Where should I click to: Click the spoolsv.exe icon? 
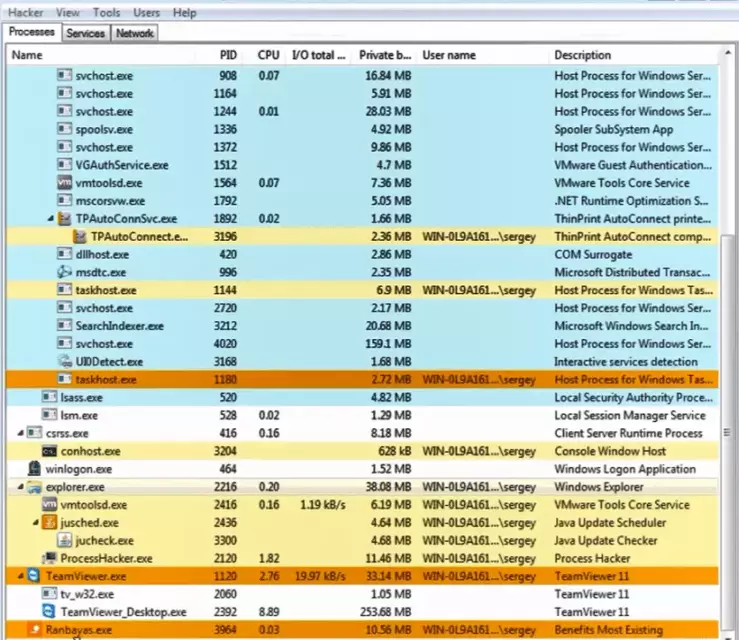point(65,129)
